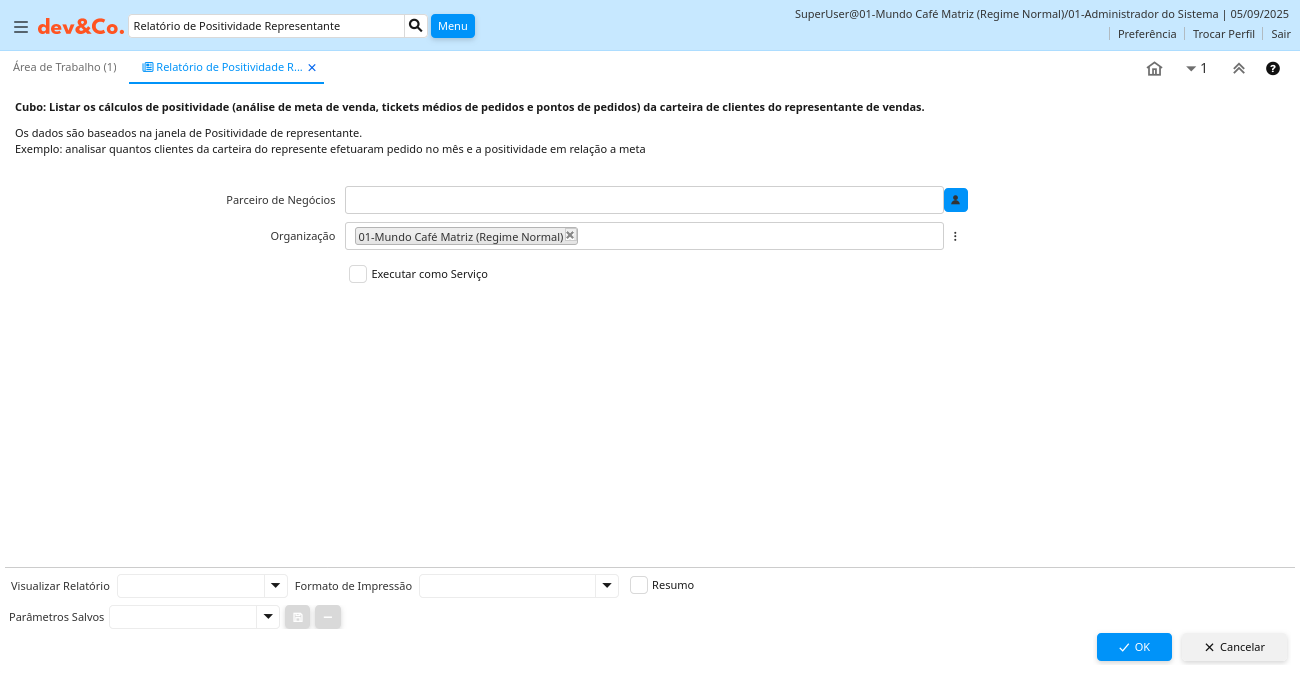
Task: Expand Visualizar Relatório dropdown
Action: tap(276, 586)
